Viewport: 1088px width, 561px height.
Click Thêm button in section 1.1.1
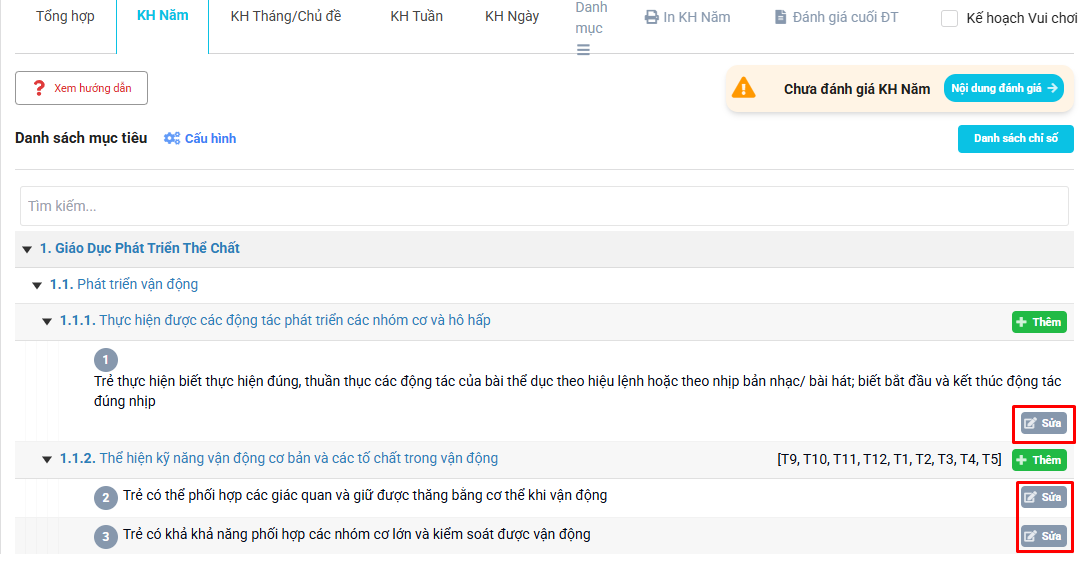[1039, 322]
